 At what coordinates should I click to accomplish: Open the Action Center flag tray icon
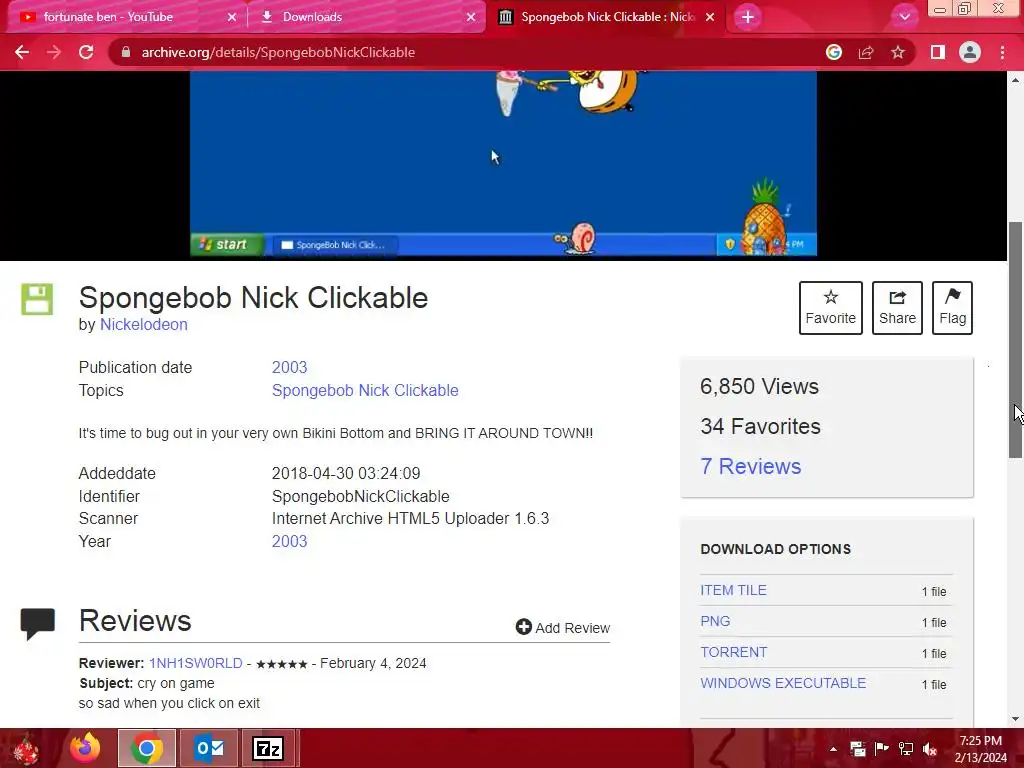pyautogui.click(x=882, y=749)
